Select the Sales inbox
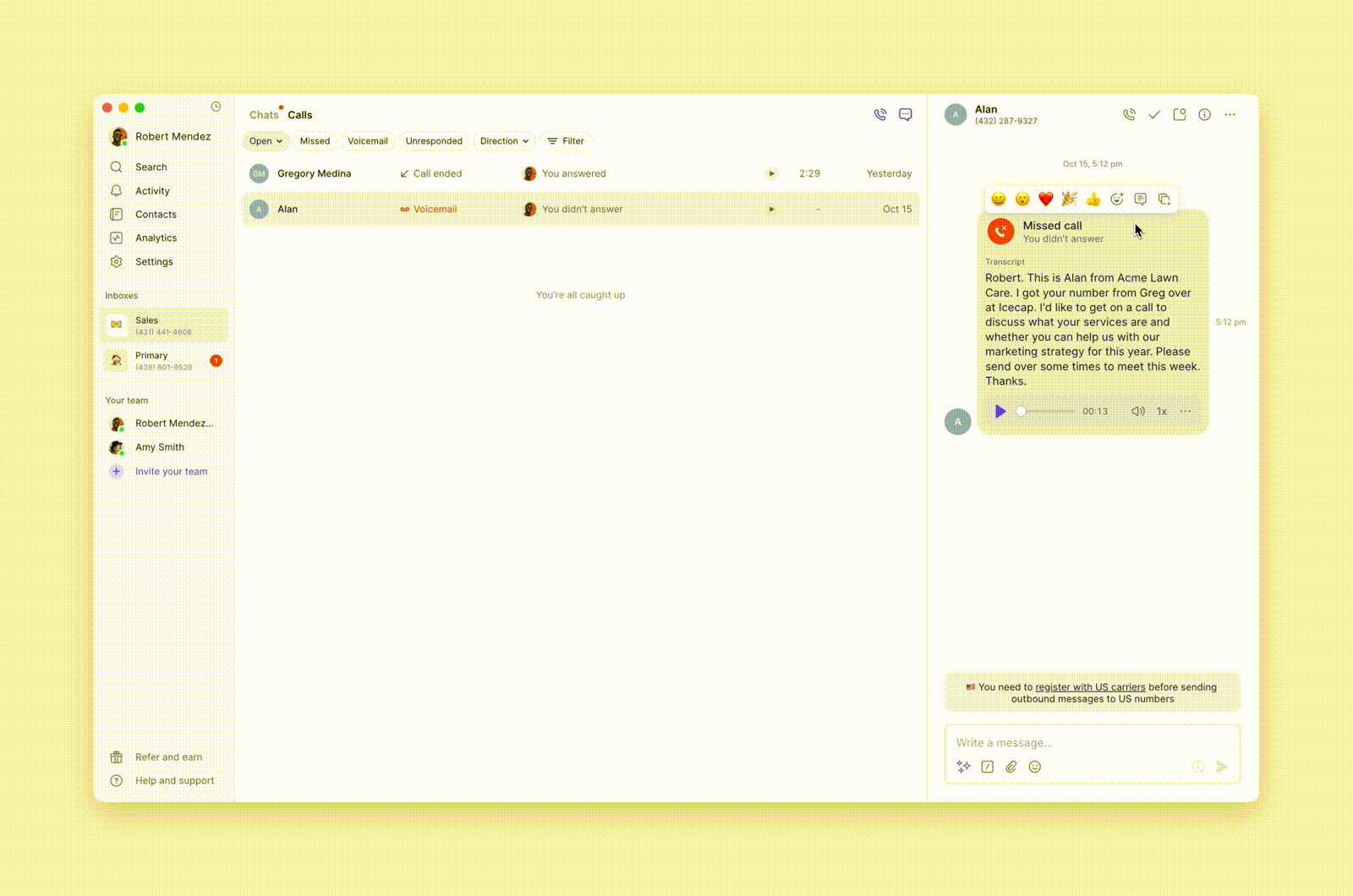Image resolution: width=1353 pixels, height=896 pixels. click(163, 325)
